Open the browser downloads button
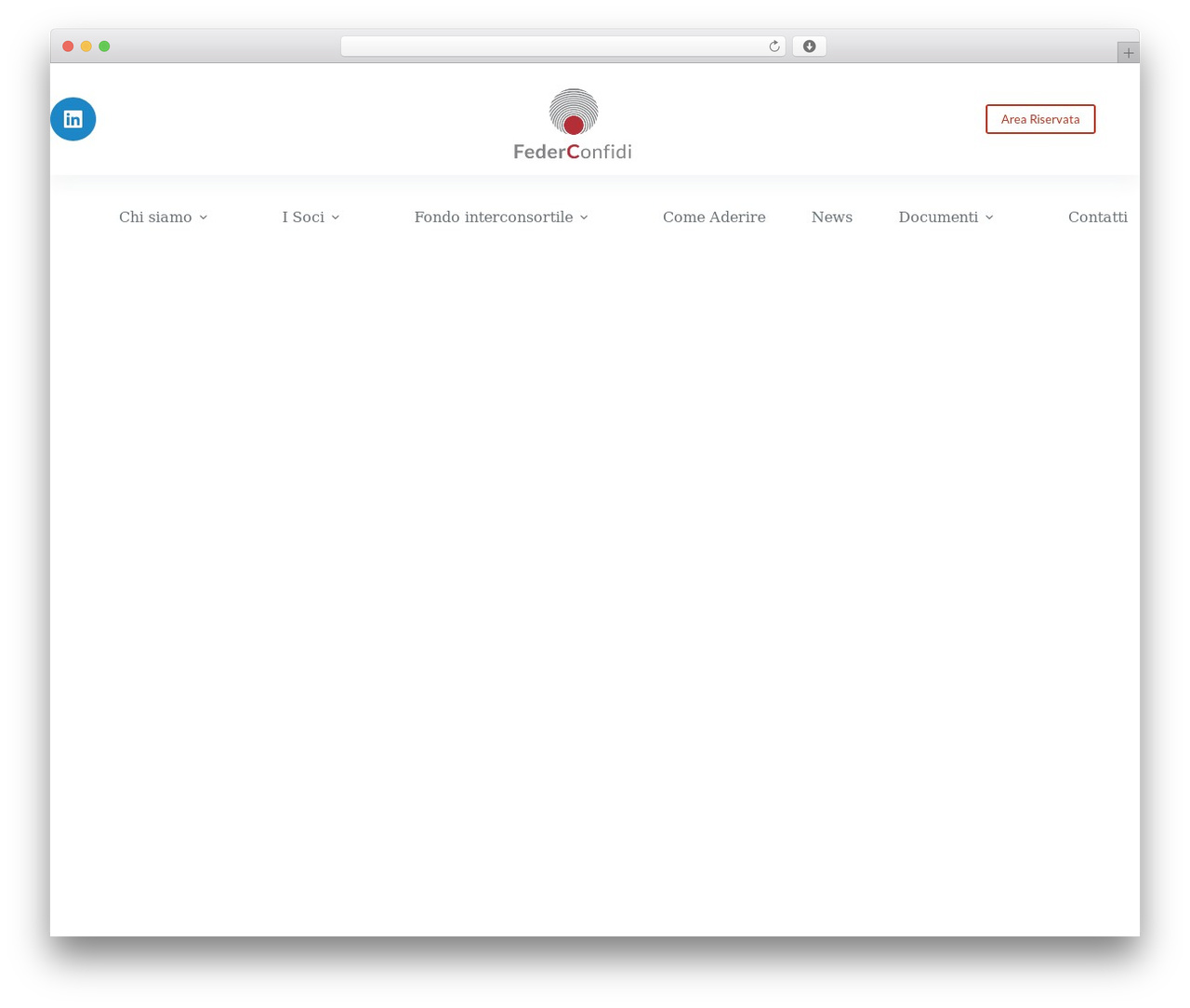Viewport: 1190px width, 1008px height. (x=809, y=46)
